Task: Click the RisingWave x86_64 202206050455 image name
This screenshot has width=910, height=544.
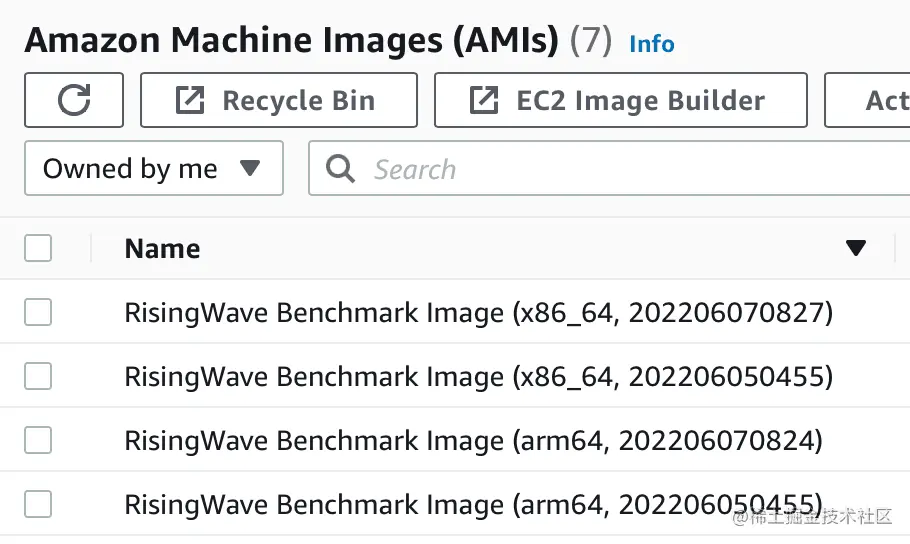Action: pyautogui.click(x=478, y=377)
